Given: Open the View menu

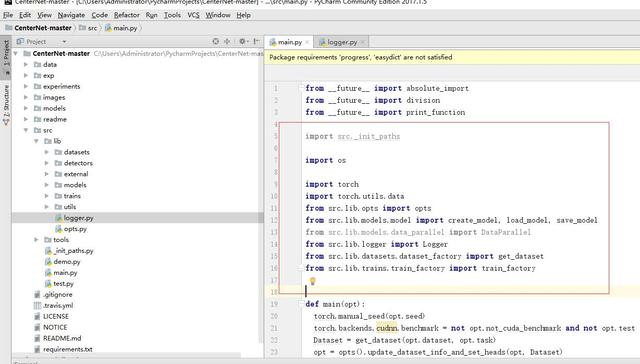Looking at the screenshot, I should pyautogui.click(x=44, y=15).
